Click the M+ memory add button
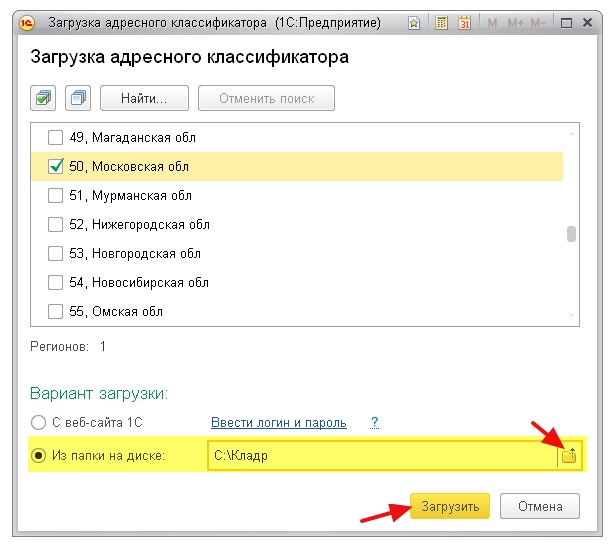The image size is (610, 548). point(515,23)
